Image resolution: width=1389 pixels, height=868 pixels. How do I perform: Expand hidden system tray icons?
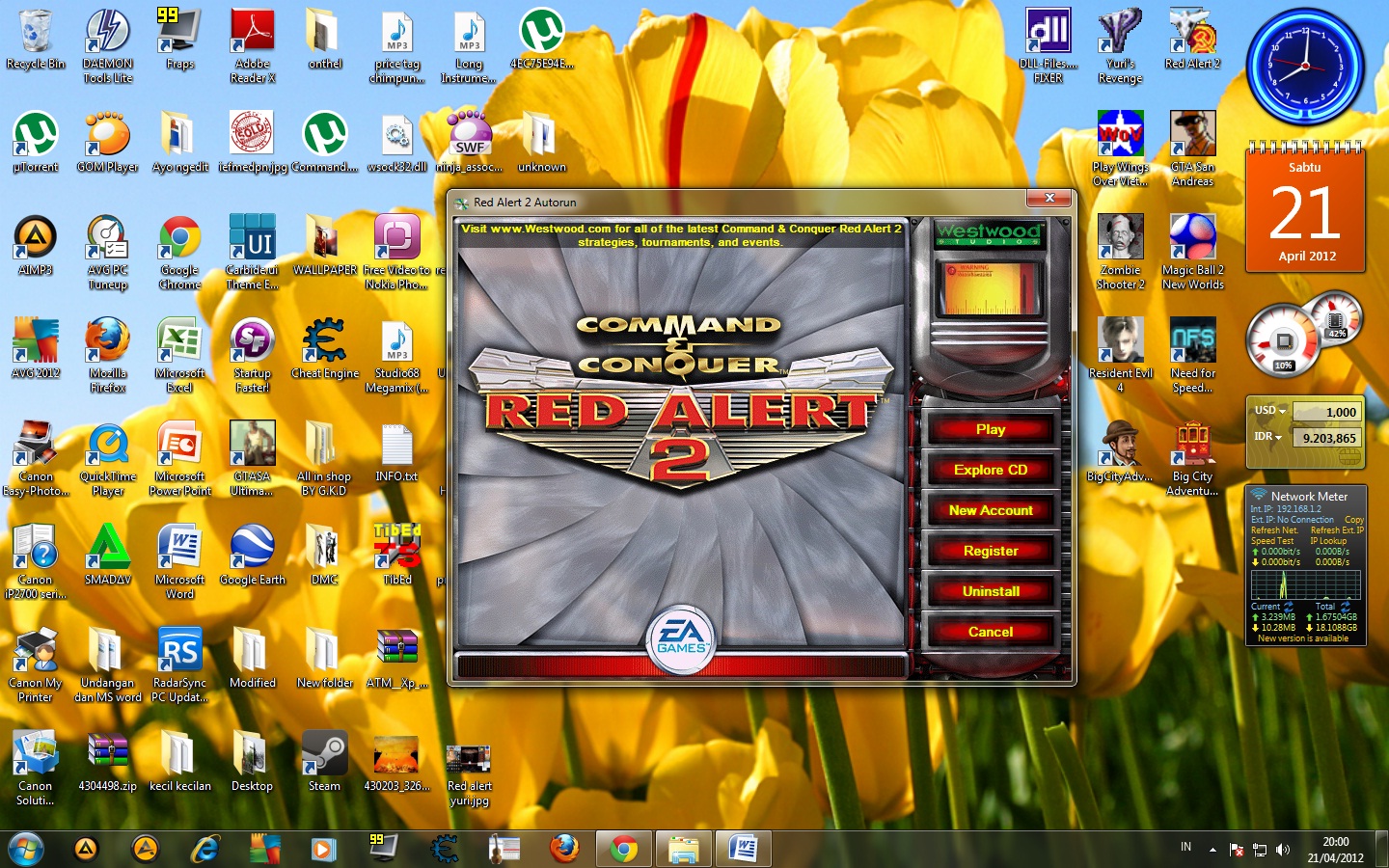click(1212, 850)
